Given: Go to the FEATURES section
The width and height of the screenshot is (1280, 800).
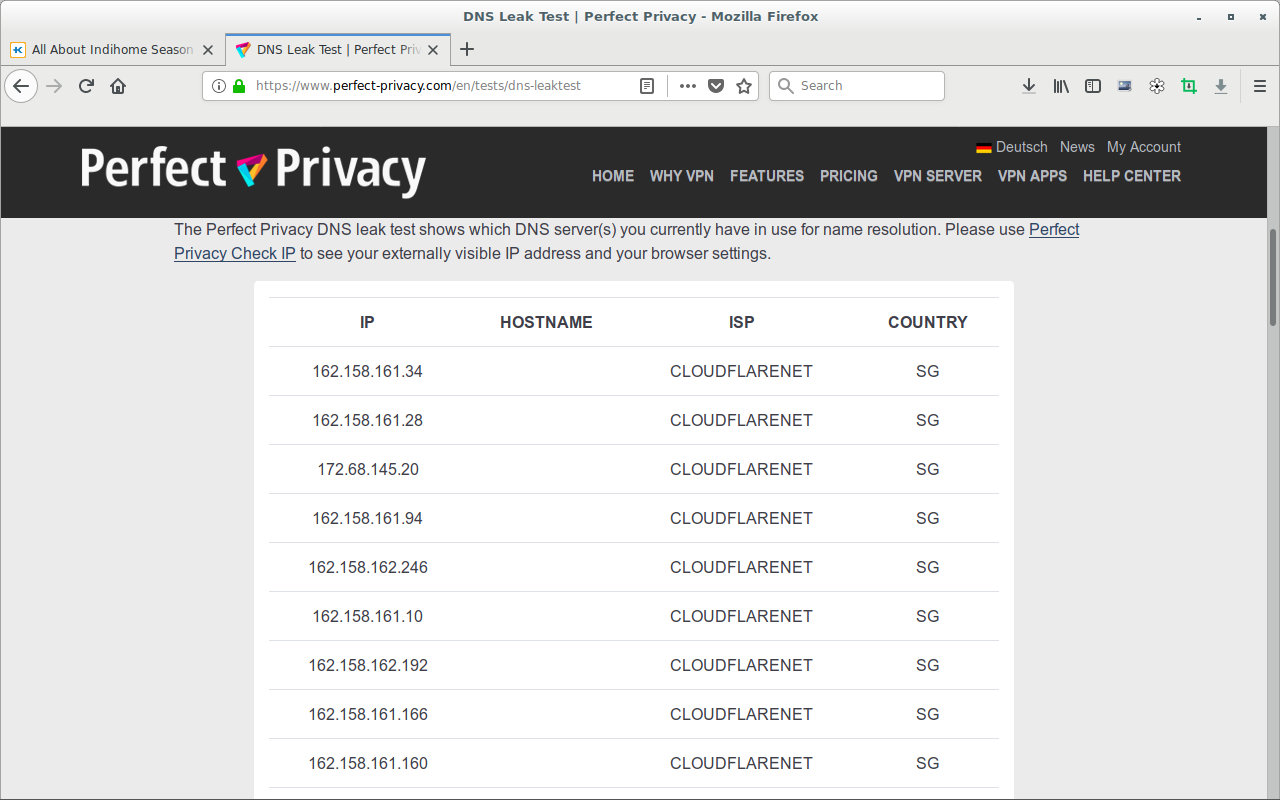Looking at the screenshot, I should click(767, 176).
